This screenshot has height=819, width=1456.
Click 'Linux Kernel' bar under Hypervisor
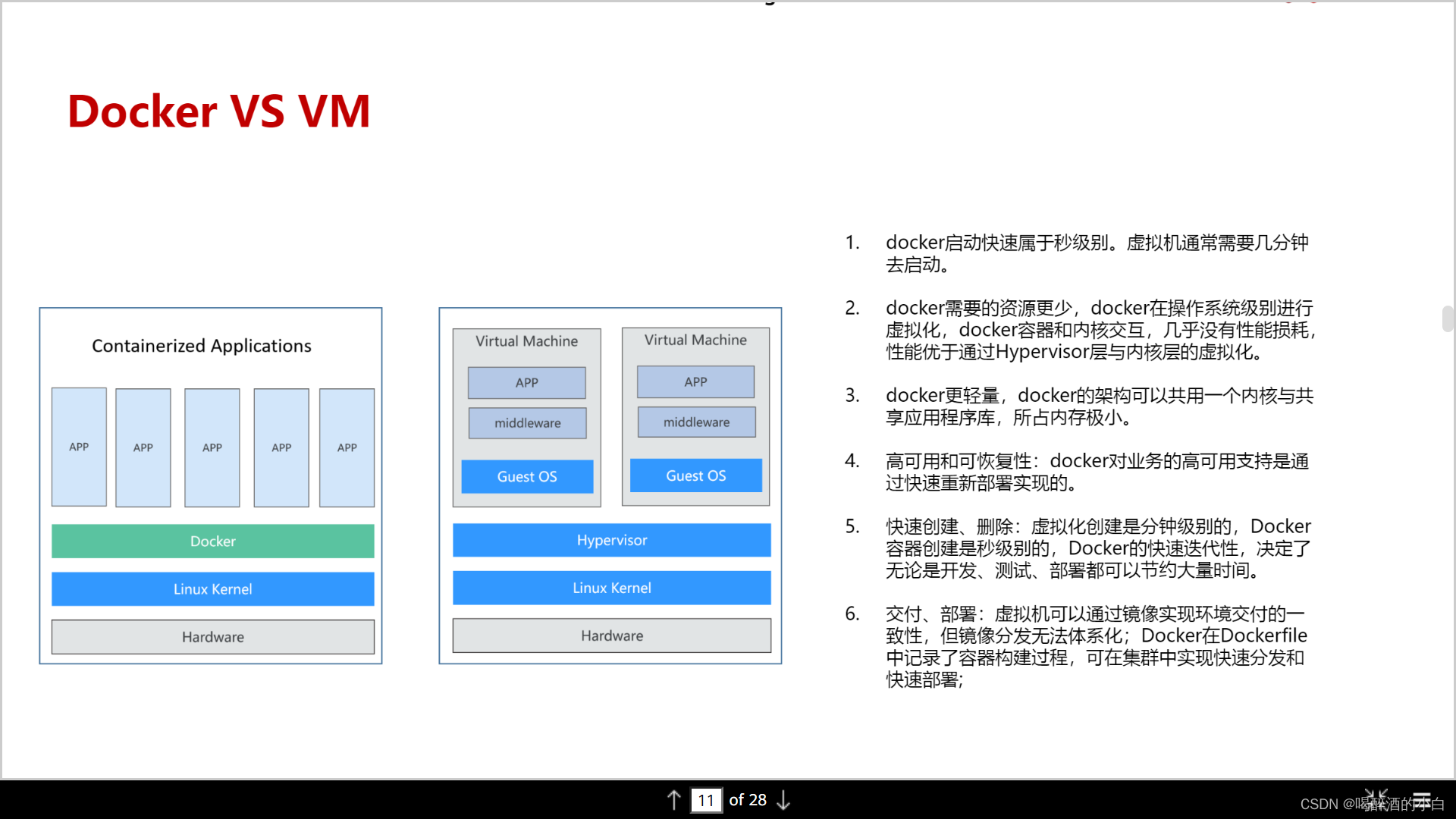[x=612, y=588]
